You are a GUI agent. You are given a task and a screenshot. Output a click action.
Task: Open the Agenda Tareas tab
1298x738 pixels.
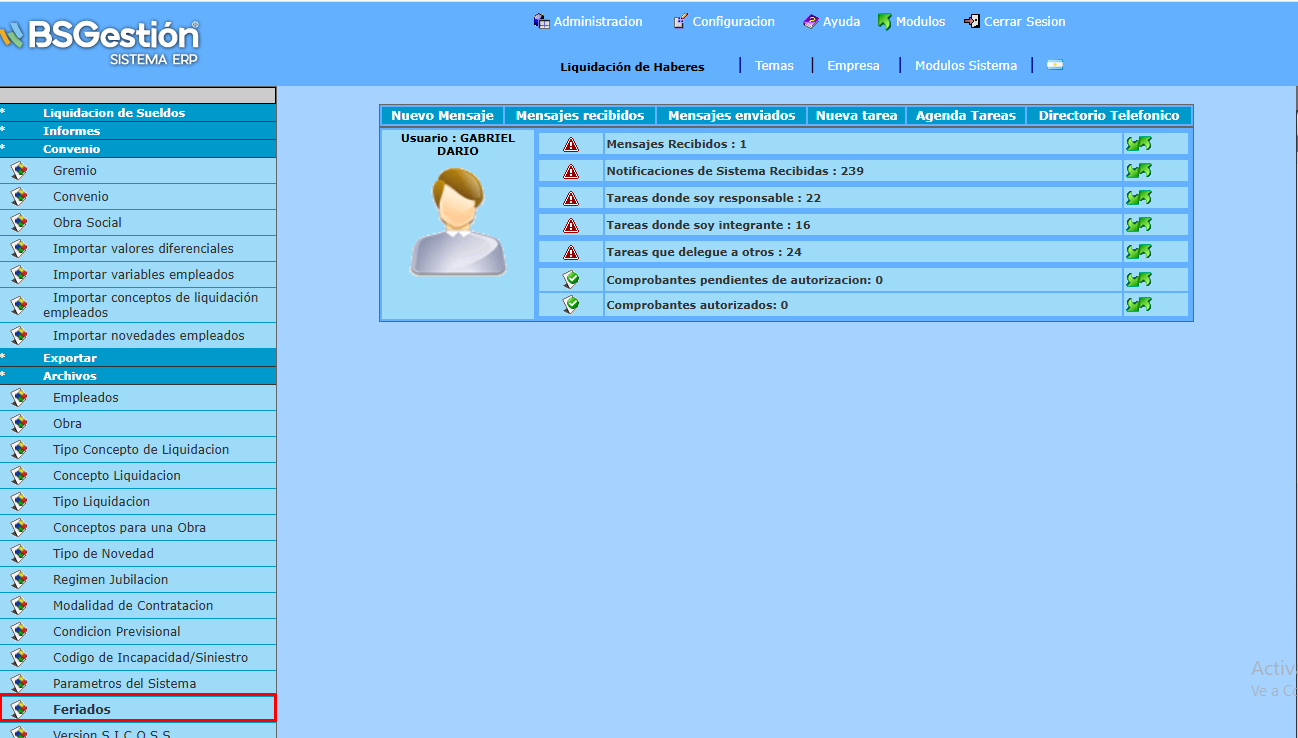(x=966, y=116)
